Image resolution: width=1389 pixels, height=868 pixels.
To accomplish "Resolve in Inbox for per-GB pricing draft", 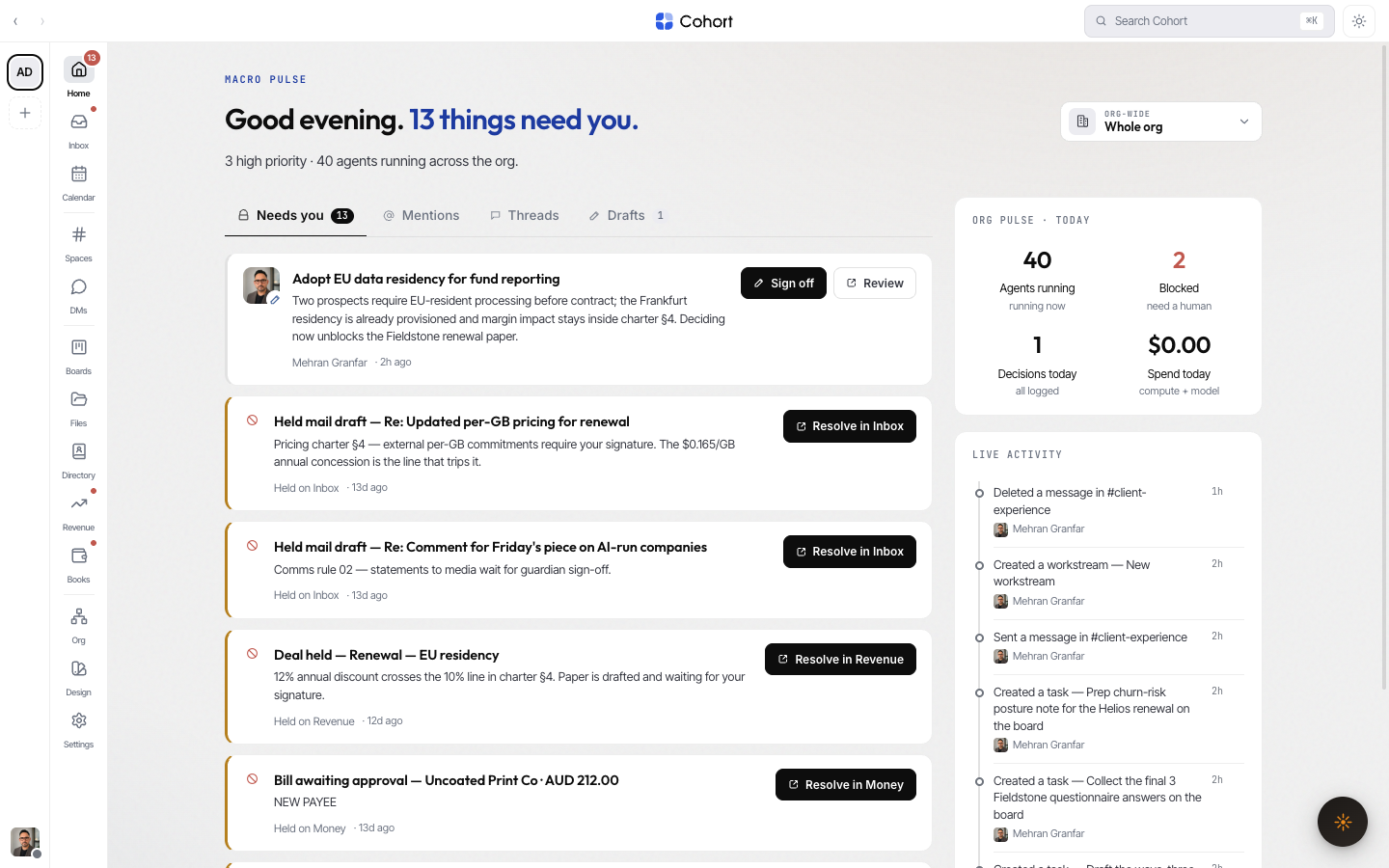I will [x=850, y=426].
